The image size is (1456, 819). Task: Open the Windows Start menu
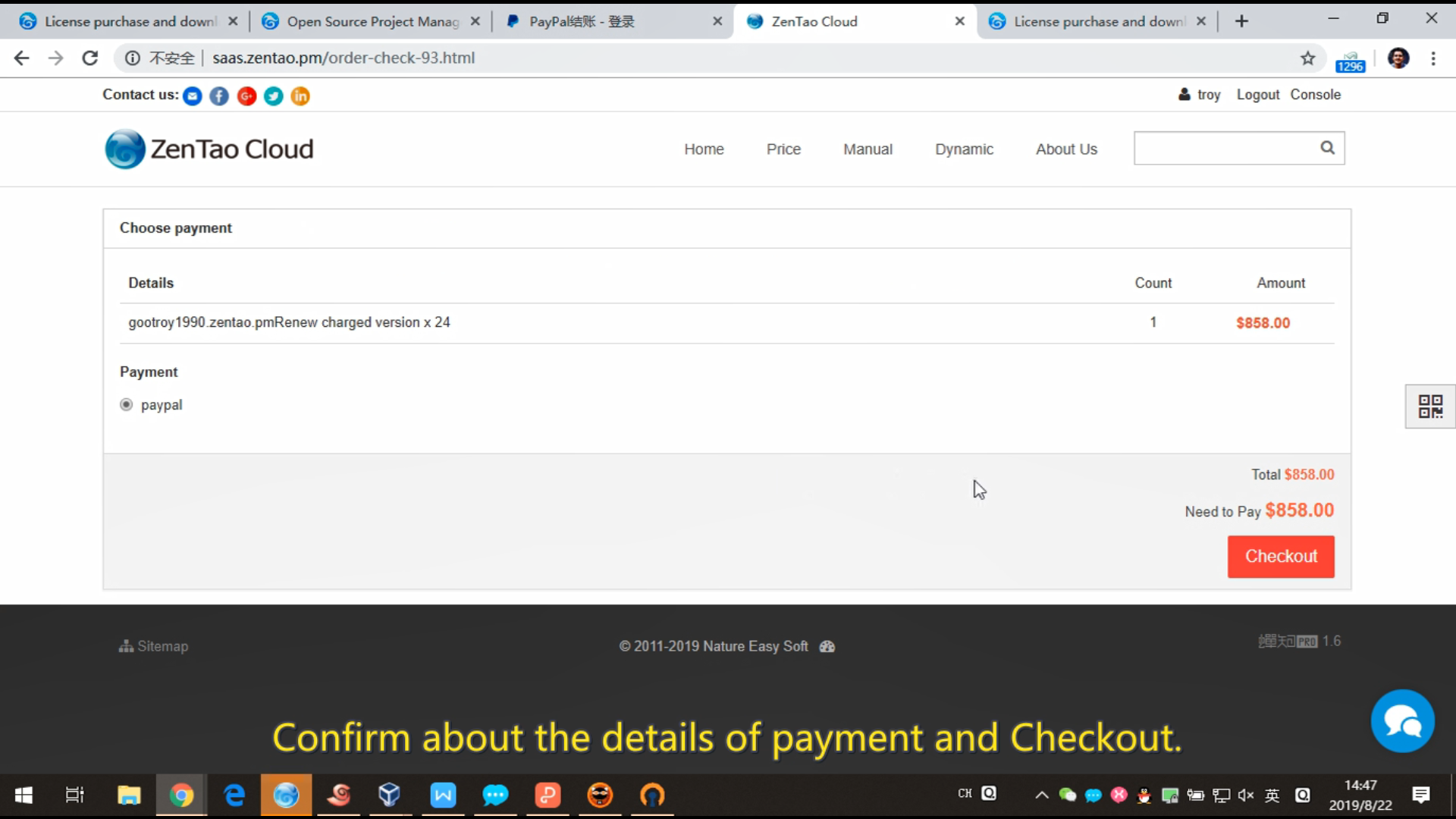[x=23, y=795]
